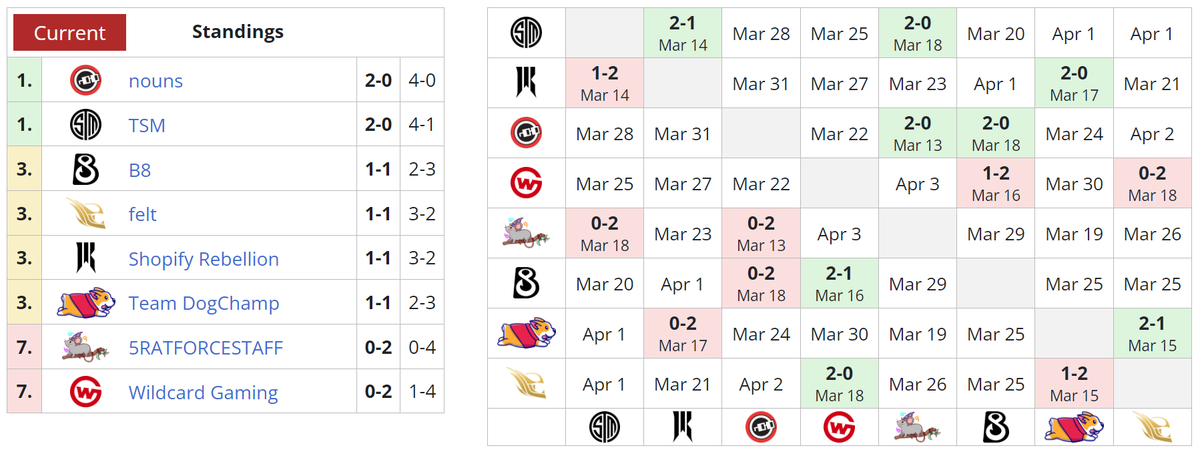Click the 2-1 Mar 14 result cell
Image resolution: width=1200 pixels, height=452 pixels.
pyautogui.click(x=683, y=33)
